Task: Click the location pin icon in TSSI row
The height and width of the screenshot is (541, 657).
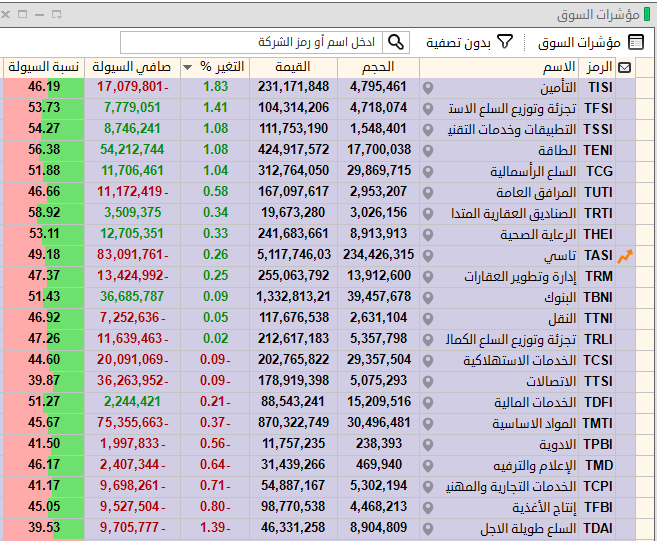Action: (x=427, y=130)
